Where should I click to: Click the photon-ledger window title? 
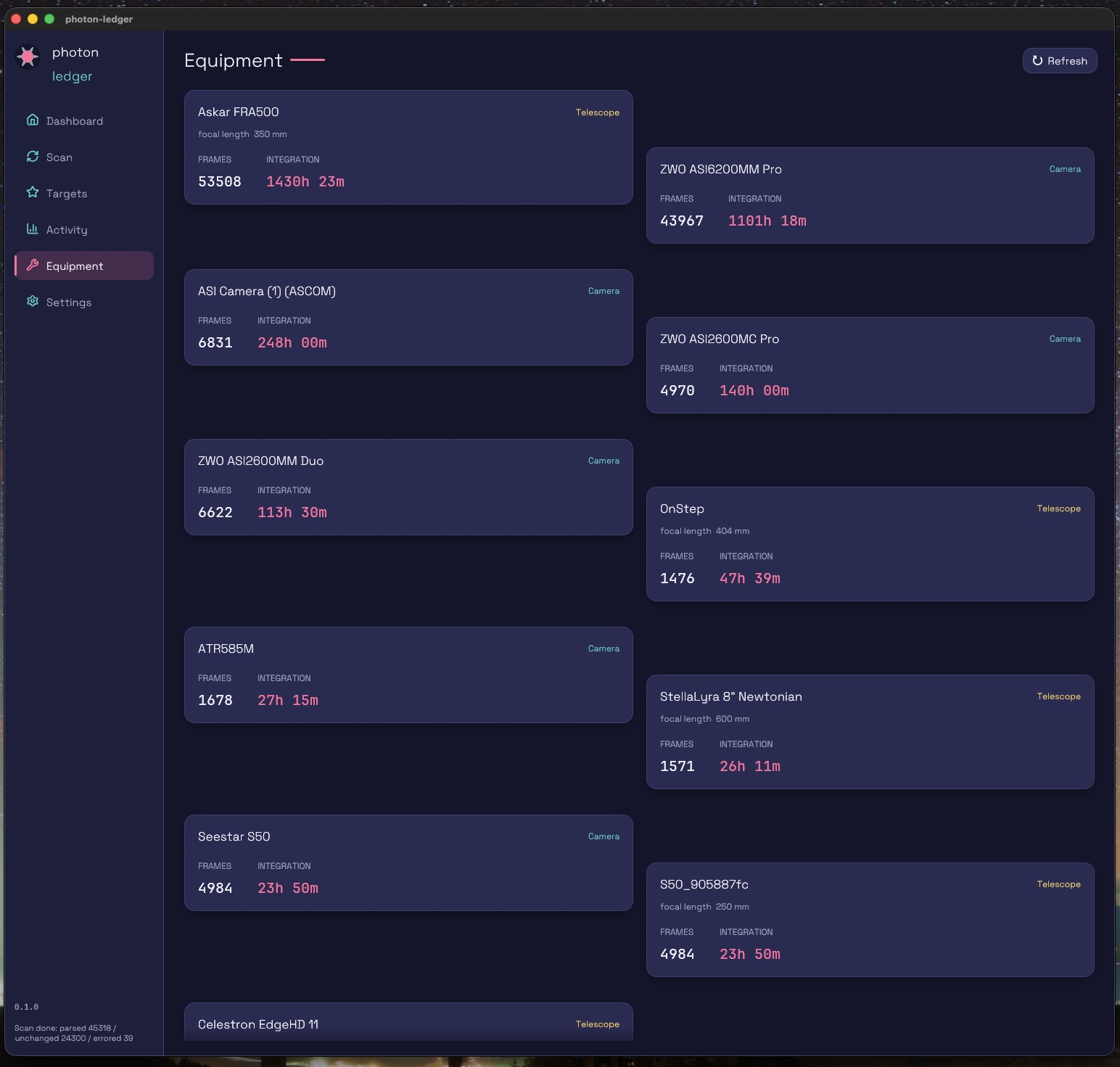point(99,19)
